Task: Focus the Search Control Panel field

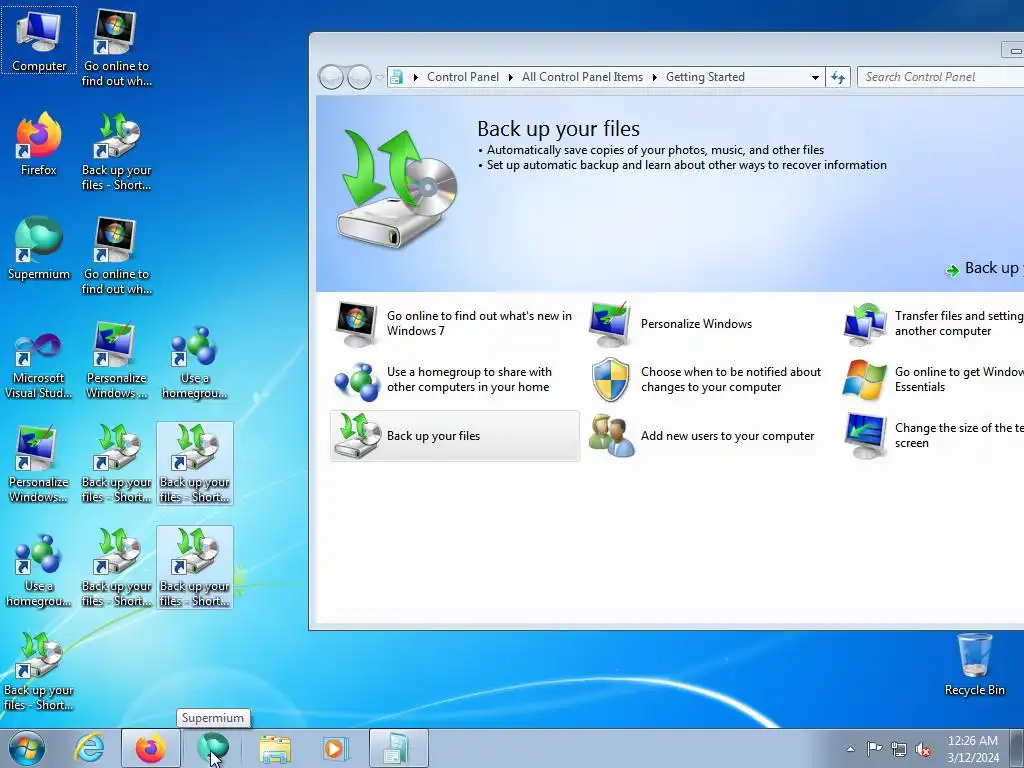Action: [x=940, y=77]
